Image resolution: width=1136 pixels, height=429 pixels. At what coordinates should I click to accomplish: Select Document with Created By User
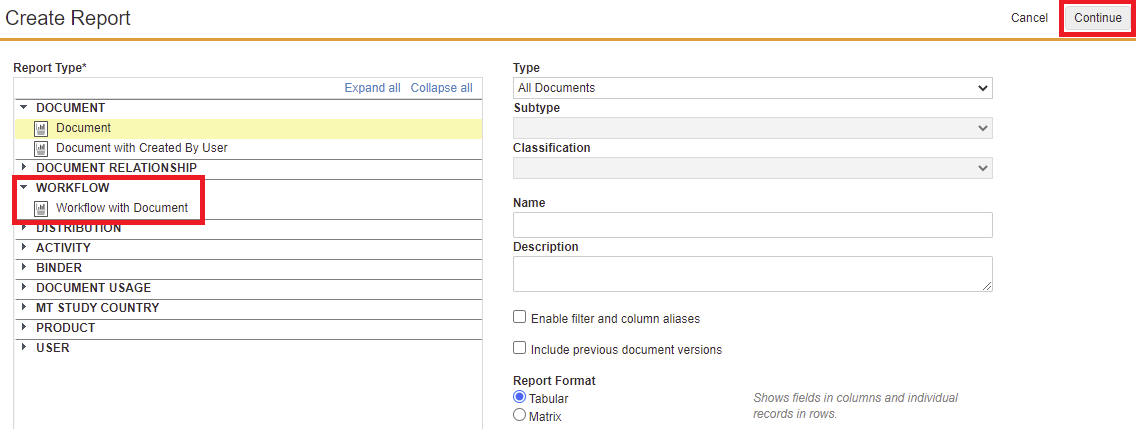(x=141, y=148)
